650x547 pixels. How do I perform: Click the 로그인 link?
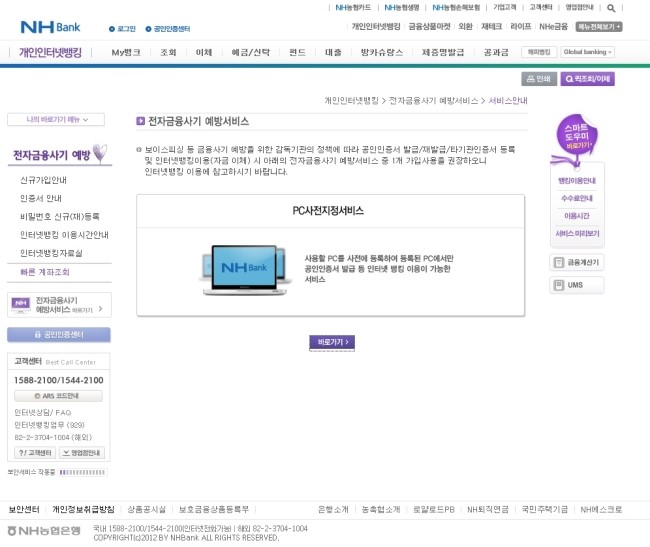[x=122, y=29]
